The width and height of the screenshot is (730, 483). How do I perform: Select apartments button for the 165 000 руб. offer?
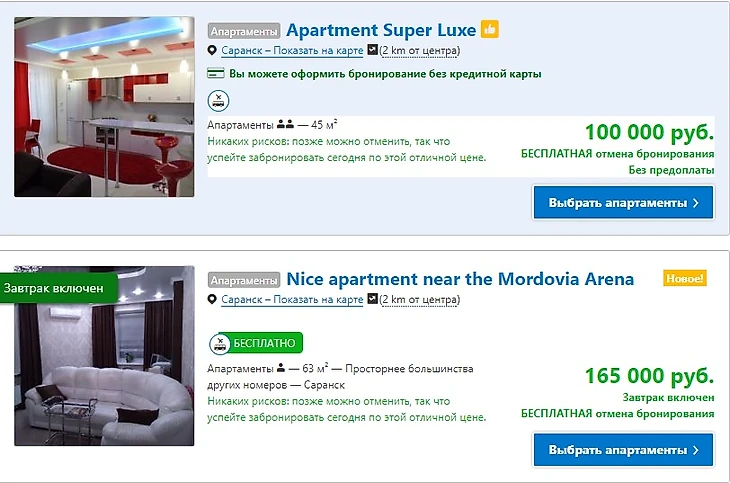coord(623,450)
